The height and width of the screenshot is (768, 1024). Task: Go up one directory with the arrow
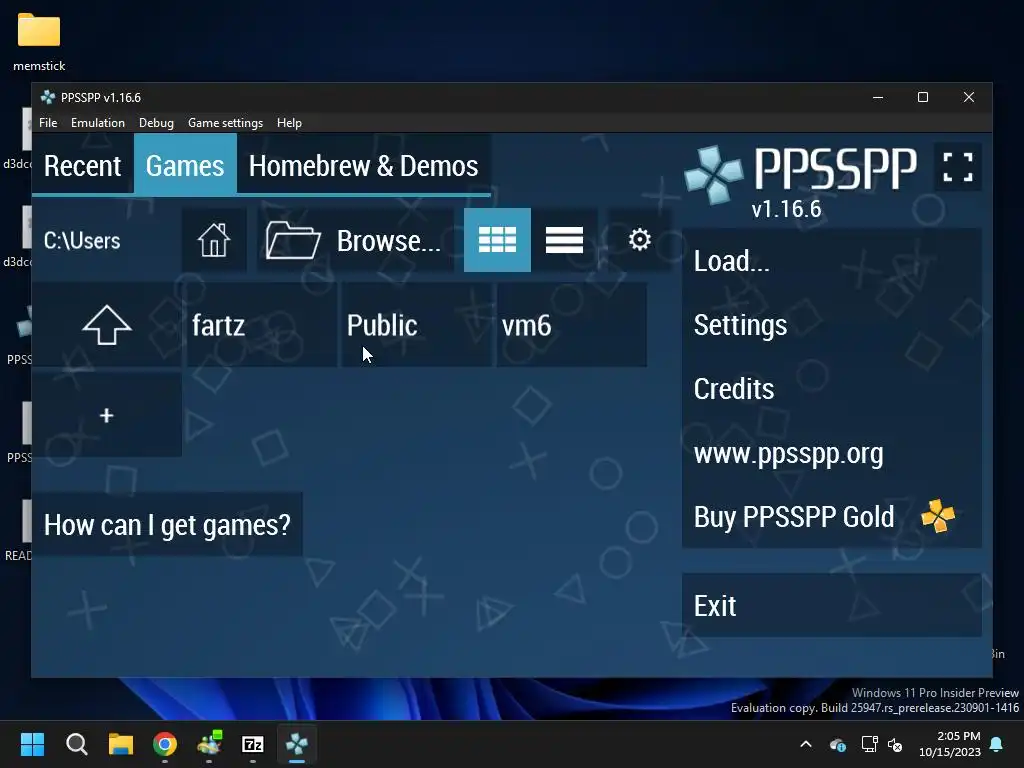pyautogui.click(x=106, y=324)
